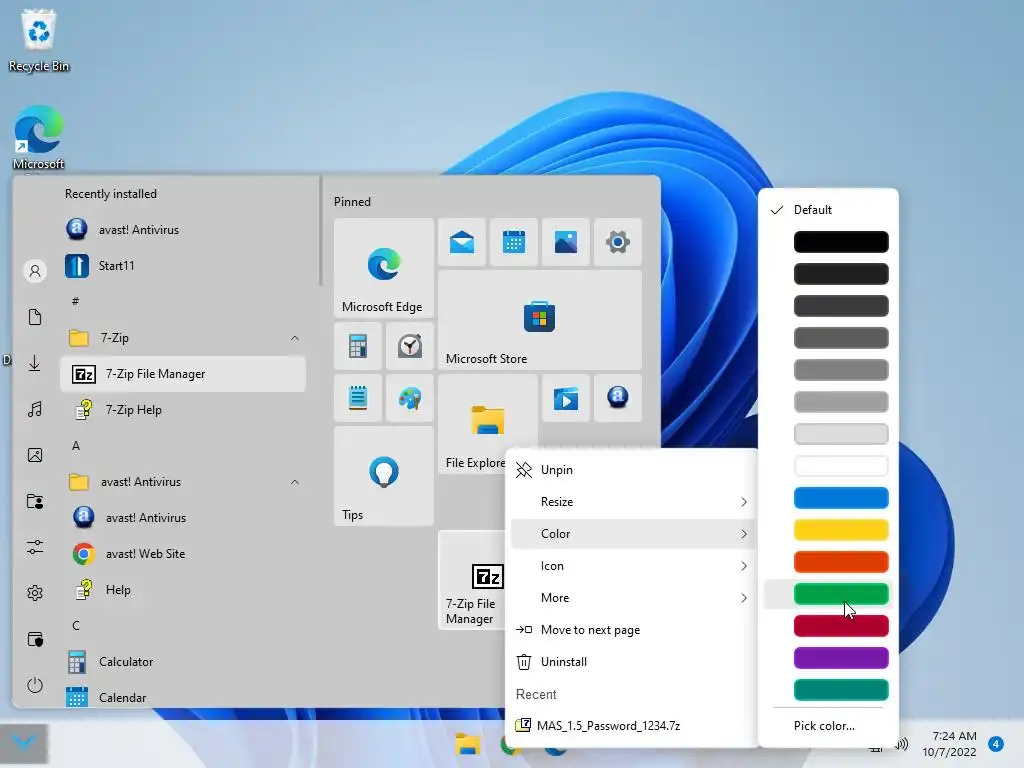This screenshot has height=768, width=1024.
Task: Pick the blue color swatch
Action: [841, 498]
